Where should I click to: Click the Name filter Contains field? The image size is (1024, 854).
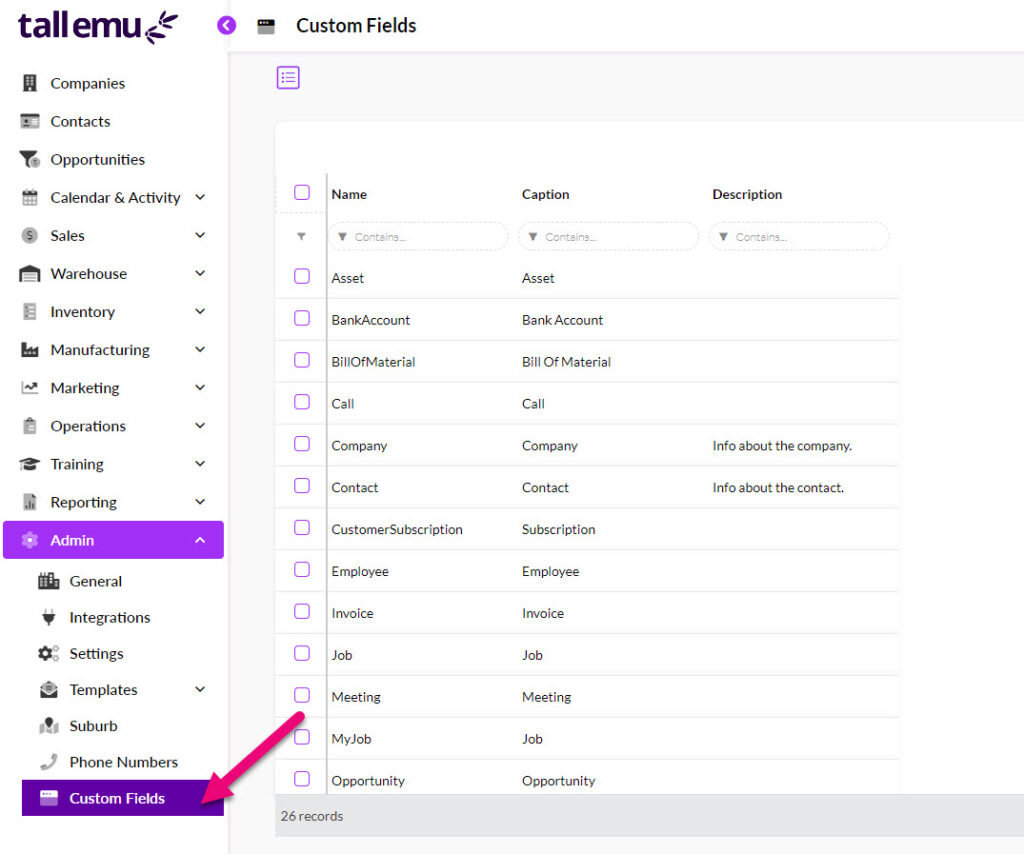(x=419, y=236)
